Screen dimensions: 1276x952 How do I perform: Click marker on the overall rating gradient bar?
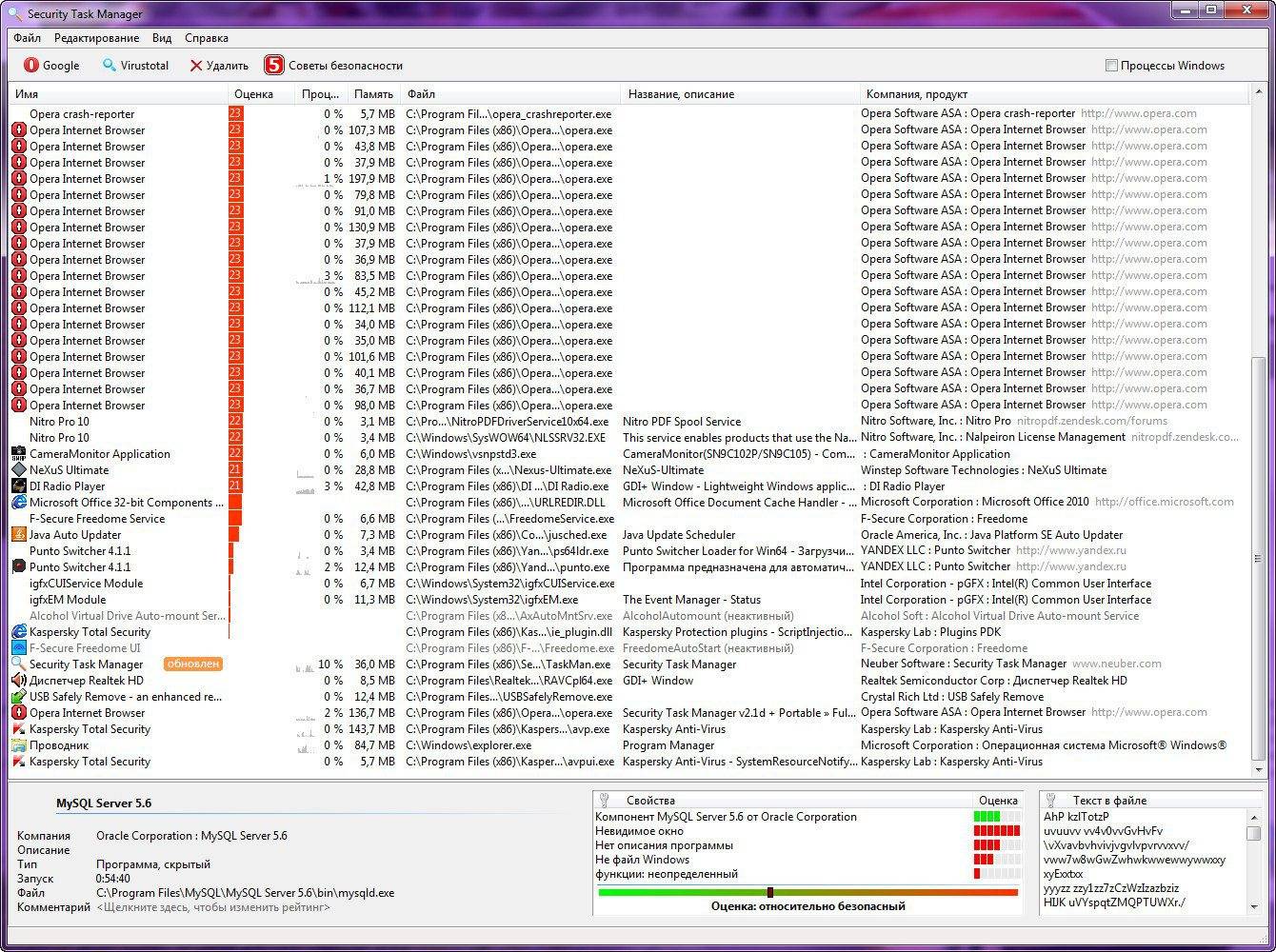[x=770, y=892]
